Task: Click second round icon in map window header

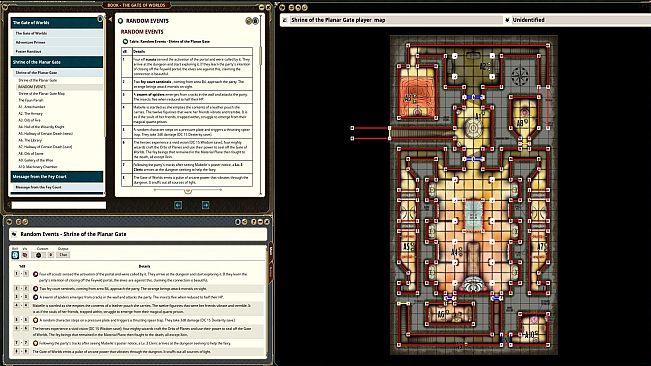Action: click(x=291, y=7)
